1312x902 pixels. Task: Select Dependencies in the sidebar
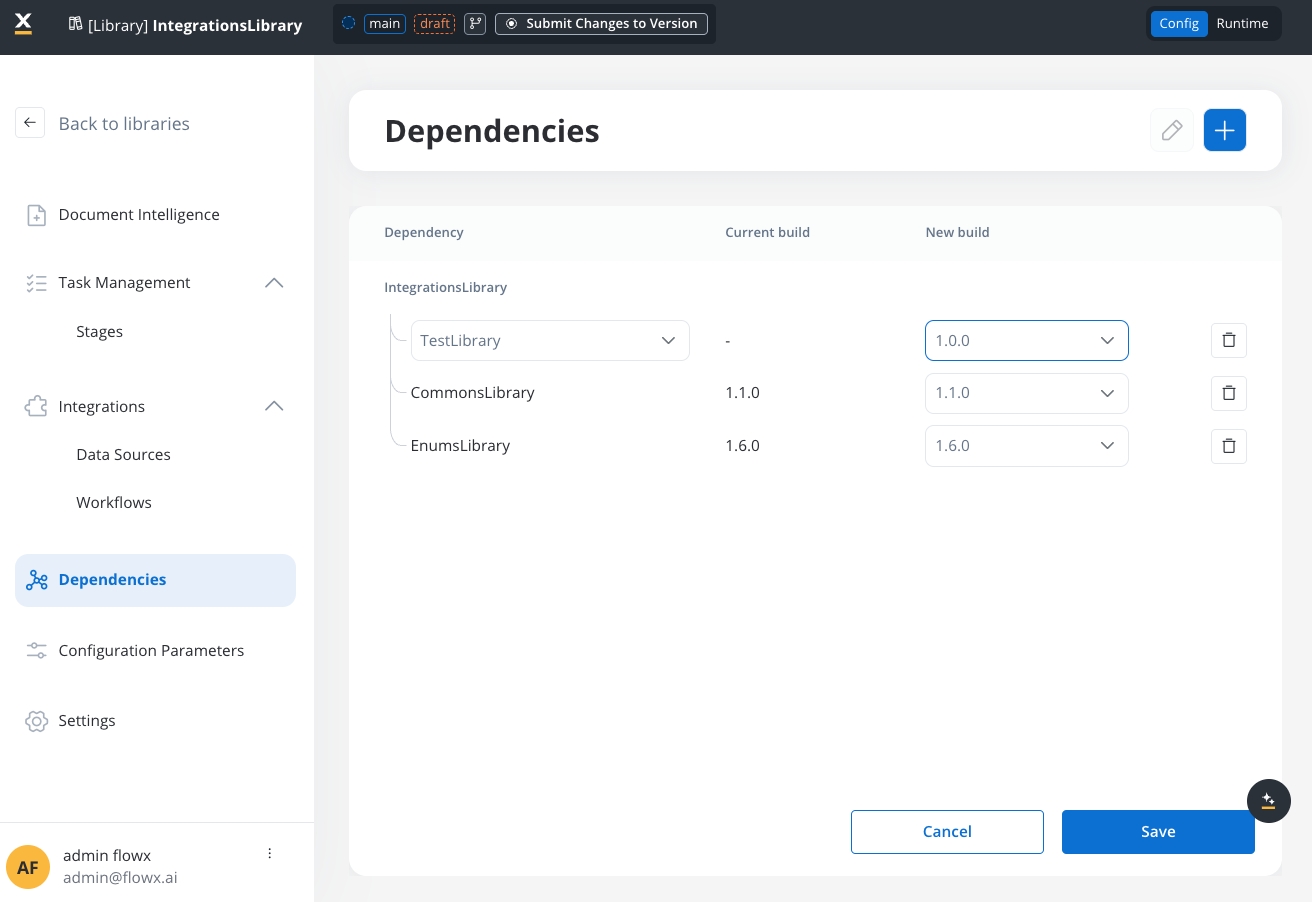pyautogui.click(x=155, y=580)
